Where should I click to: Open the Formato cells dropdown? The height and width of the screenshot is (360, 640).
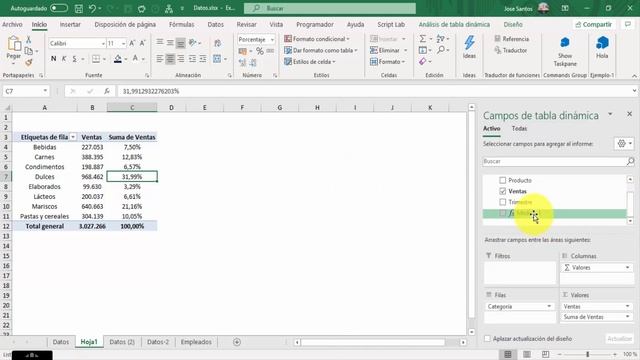click(388, 62)
